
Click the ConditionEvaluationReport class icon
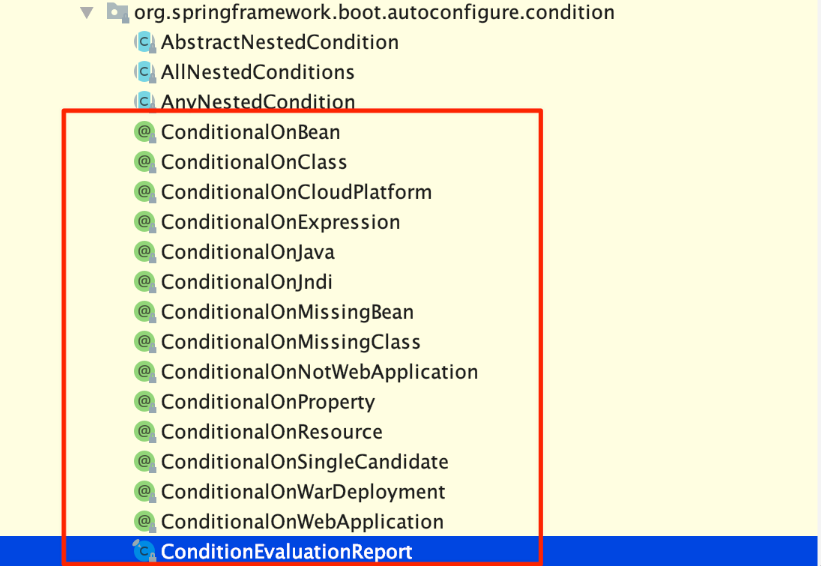click(145, 551)
